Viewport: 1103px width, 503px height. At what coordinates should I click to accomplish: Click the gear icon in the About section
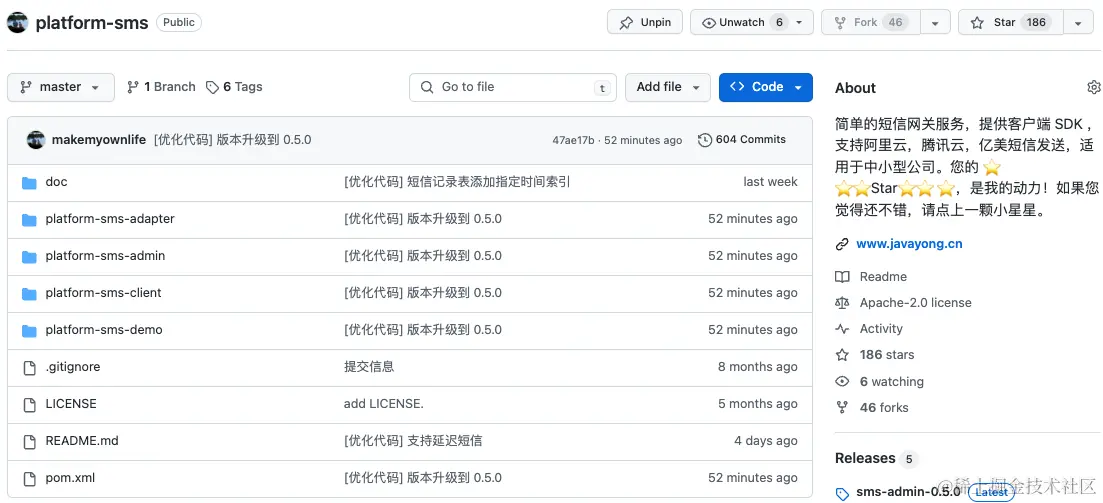click(x=1093, y=87)
